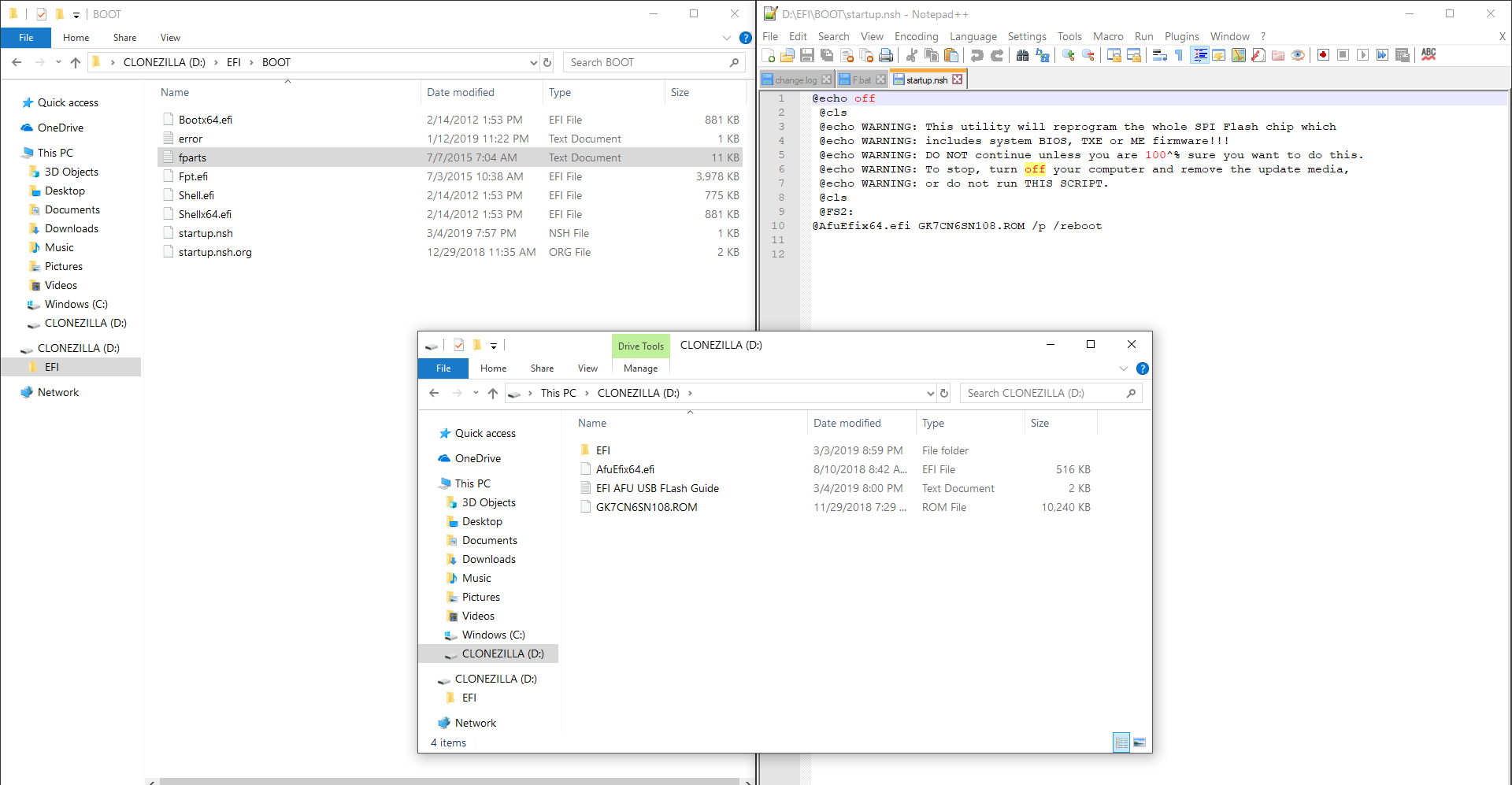
Task: Paste from clipboard in Notepad++
Action: tap(951, 55)
